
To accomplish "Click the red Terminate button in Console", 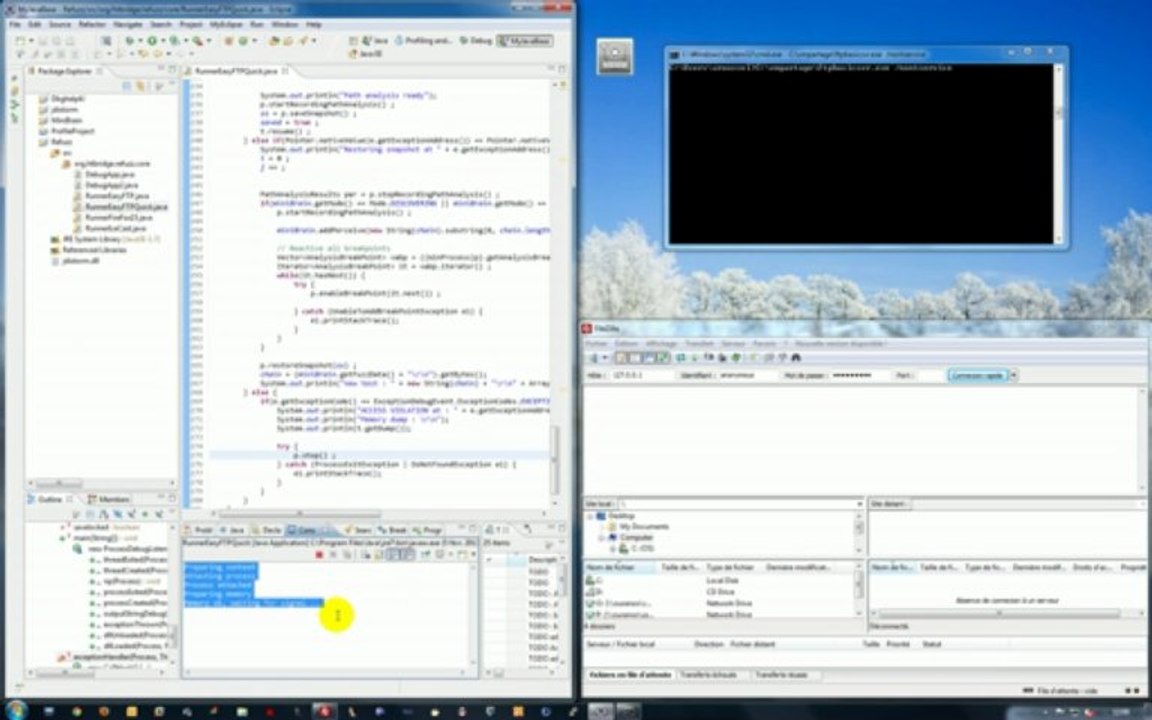I will coord(320,555).
